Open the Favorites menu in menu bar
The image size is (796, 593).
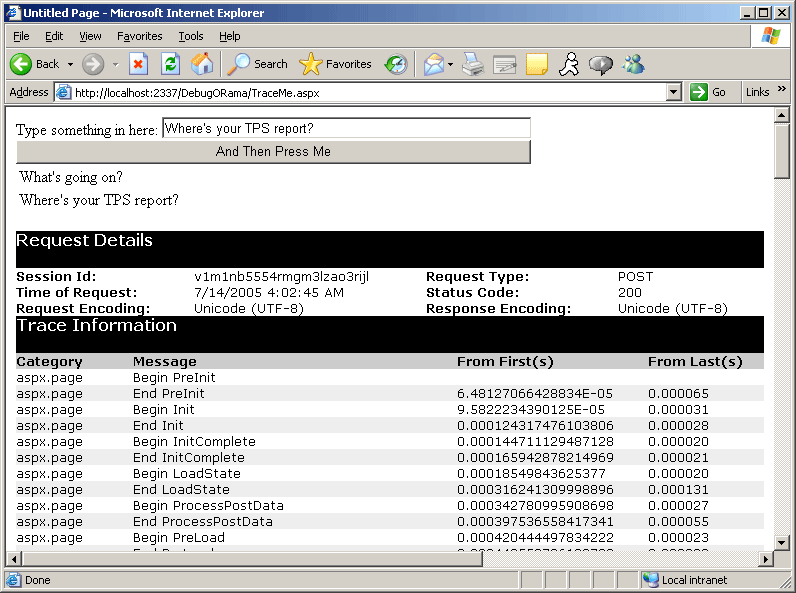pos(139,36)
